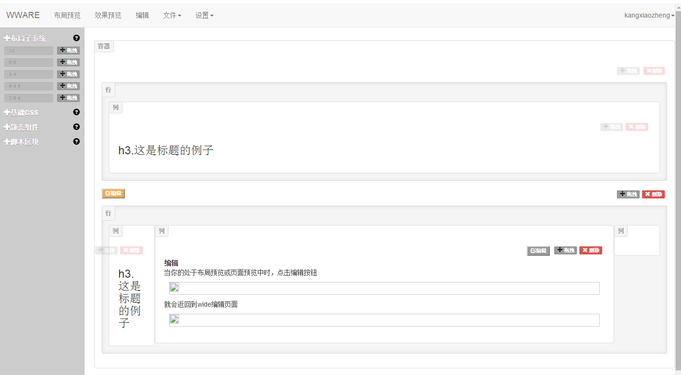Click dark drag button beside orange edit row

628,194
